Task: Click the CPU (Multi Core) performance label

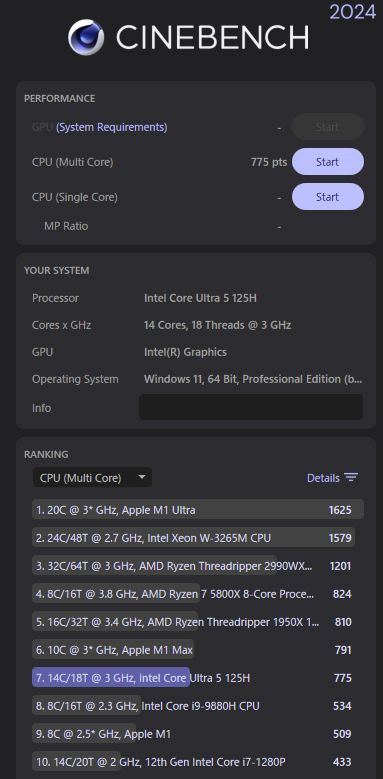Action: [x=73, y=162]
